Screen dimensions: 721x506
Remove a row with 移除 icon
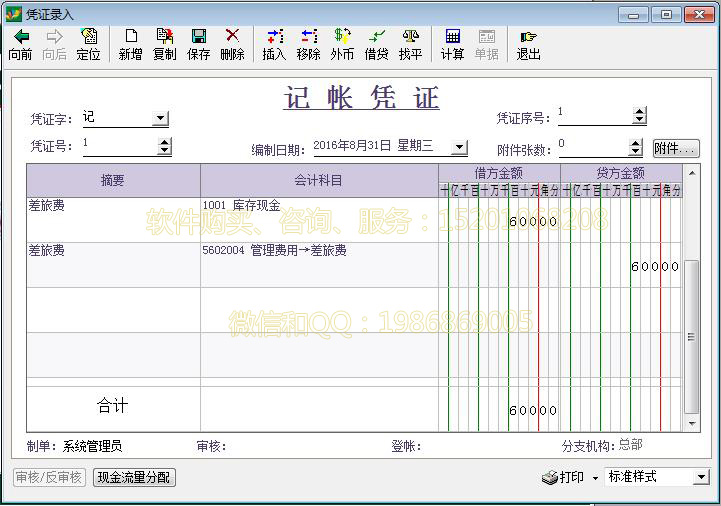point(308,37)
